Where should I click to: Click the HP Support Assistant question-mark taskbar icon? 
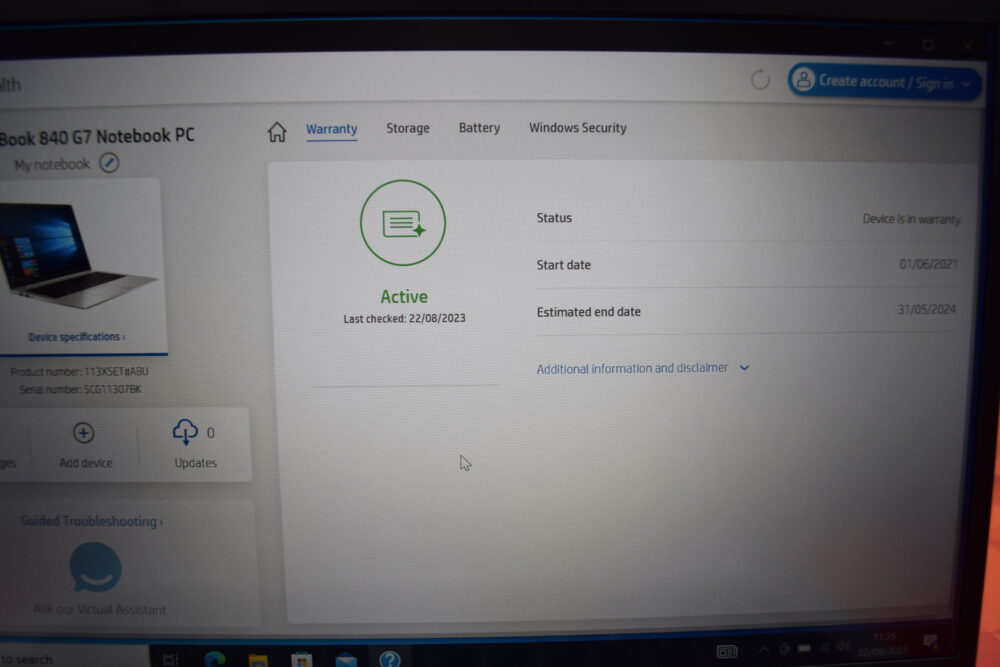389,659
